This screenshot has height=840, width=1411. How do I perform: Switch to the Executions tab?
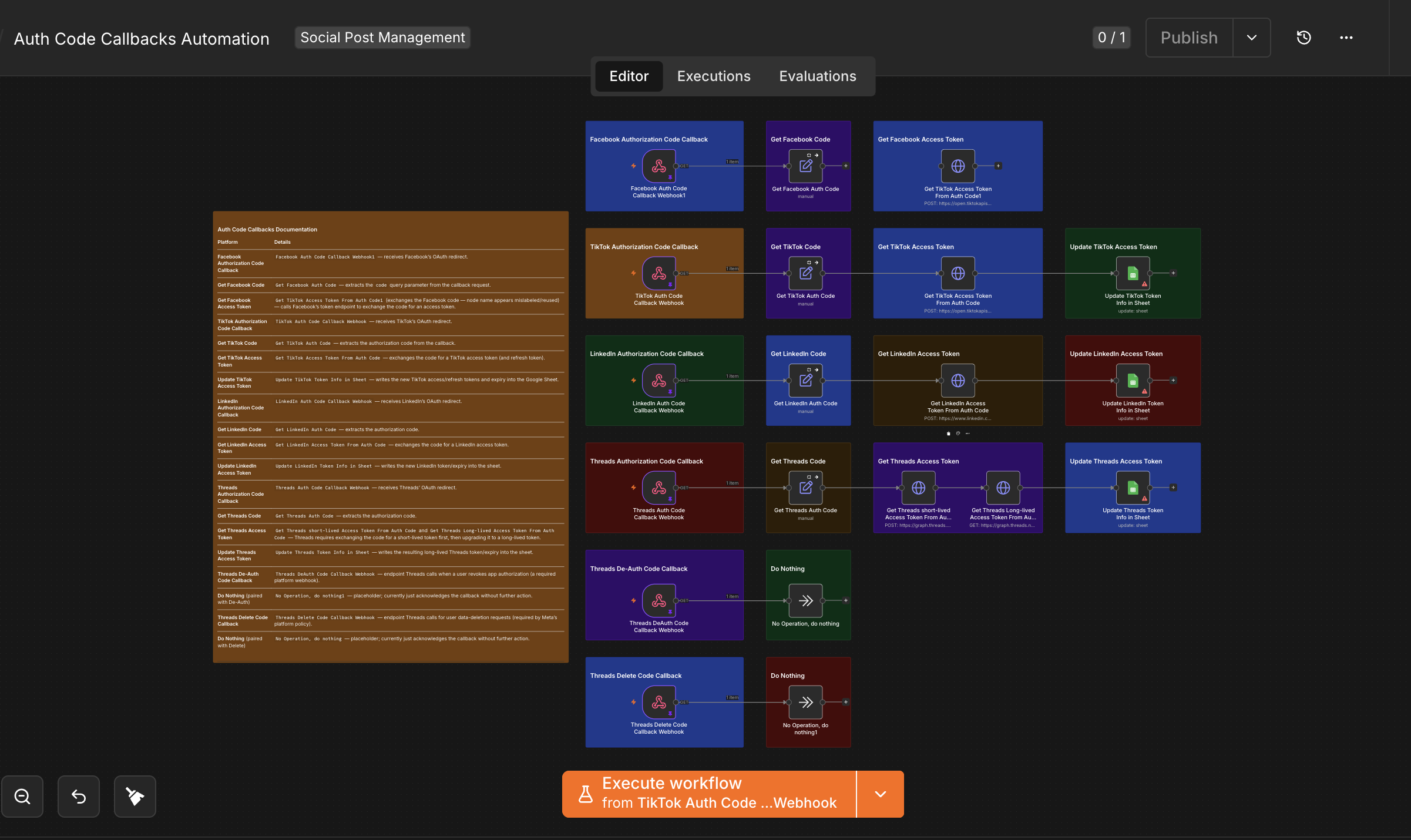714,76
